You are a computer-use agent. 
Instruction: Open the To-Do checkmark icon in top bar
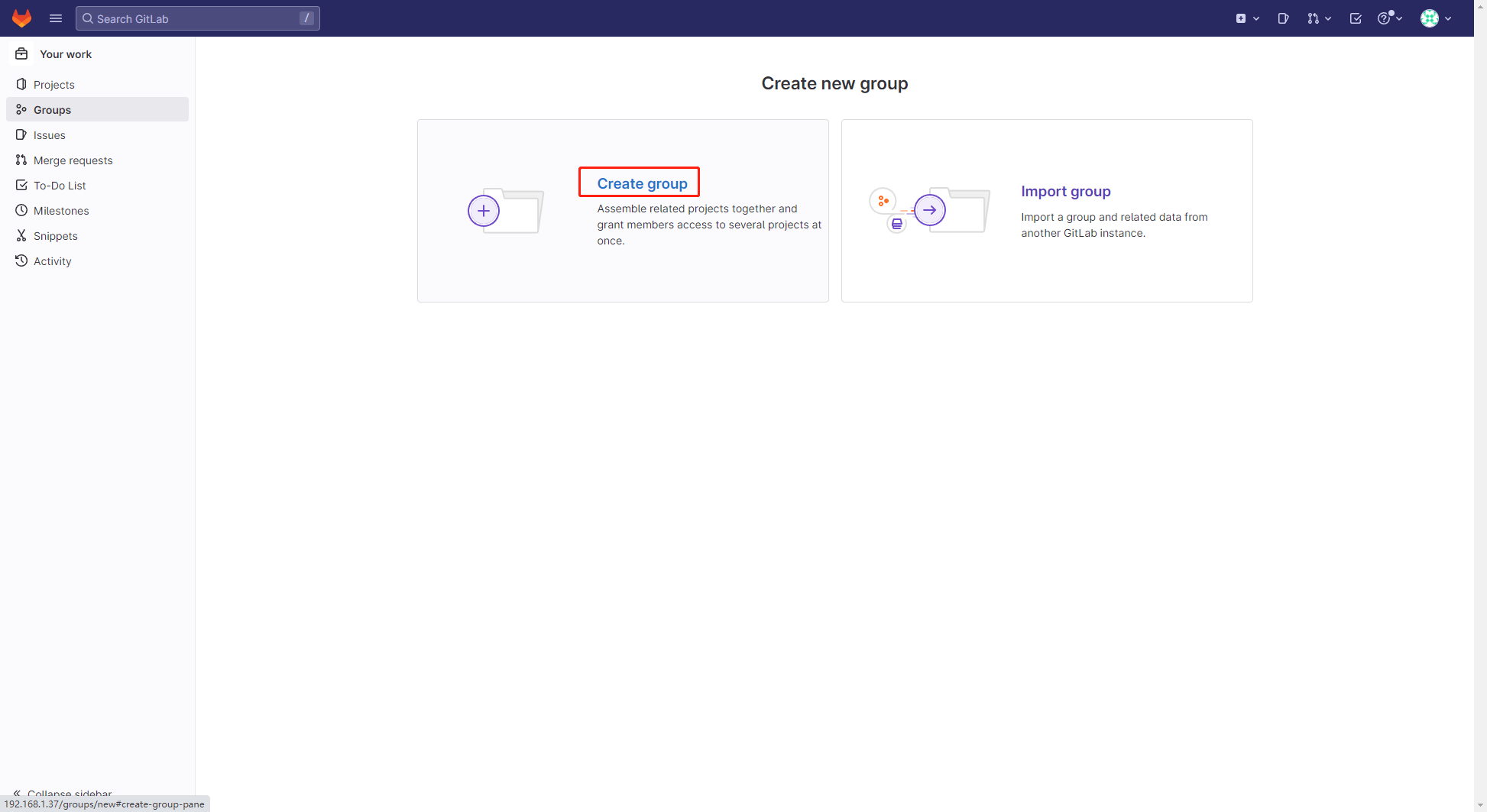[1356, 18]
